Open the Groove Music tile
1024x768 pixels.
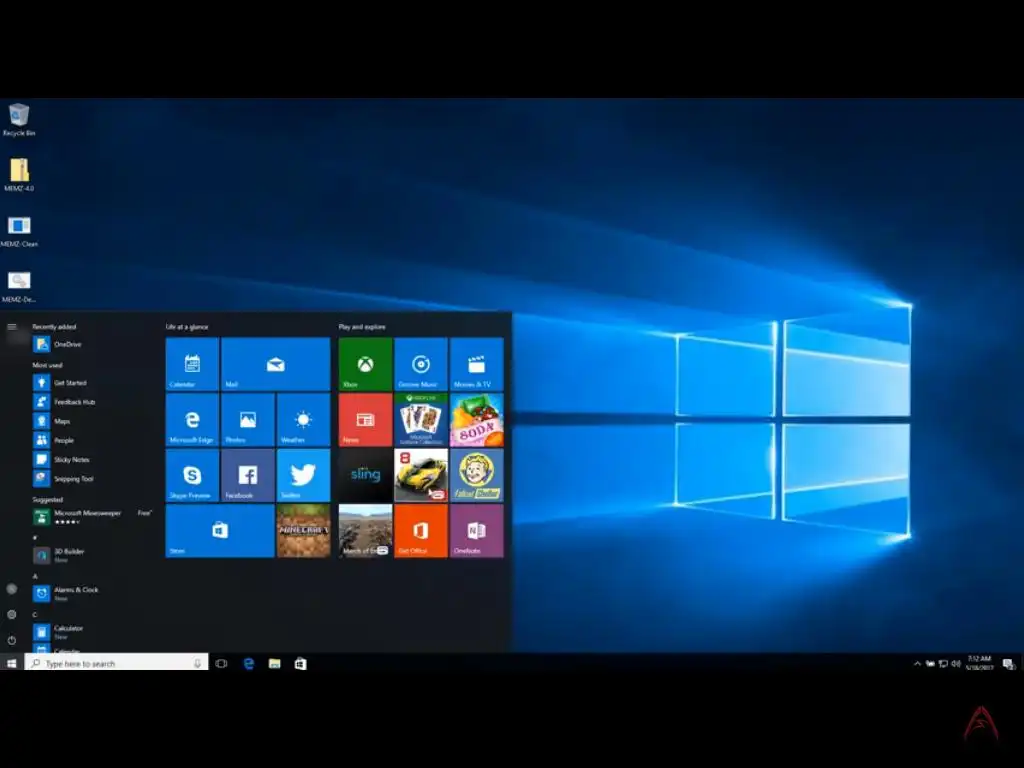point(421,364)
